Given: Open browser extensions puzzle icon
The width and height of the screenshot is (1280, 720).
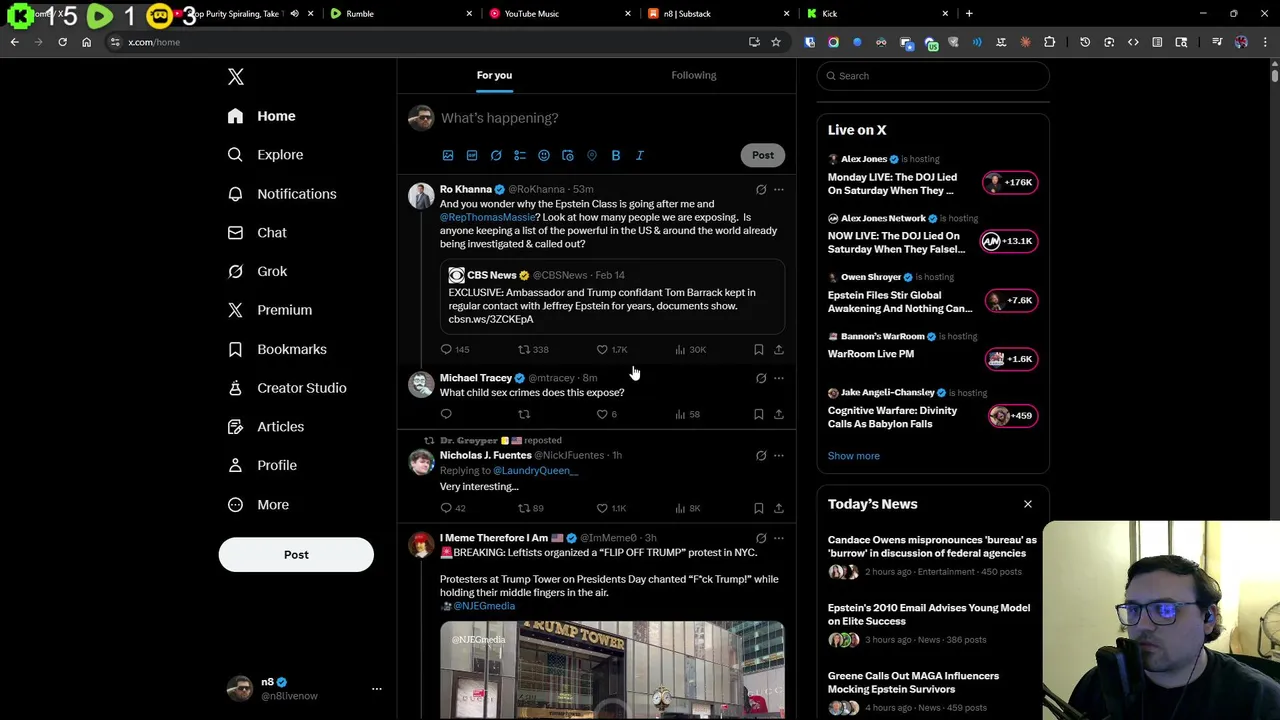Looking at the screenshot, I should click(x=1049, y=42).
